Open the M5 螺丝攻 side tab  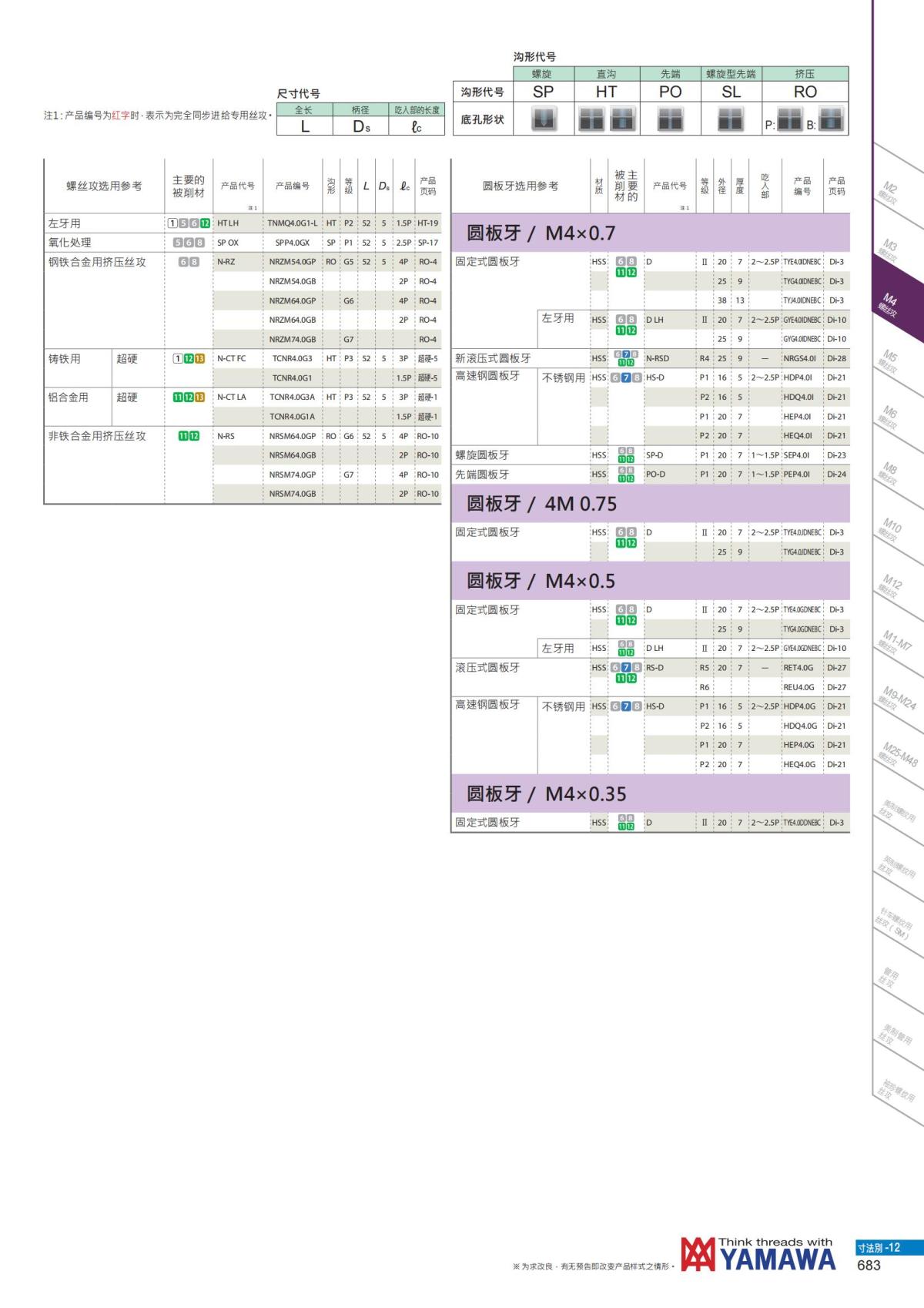(889, 361)
